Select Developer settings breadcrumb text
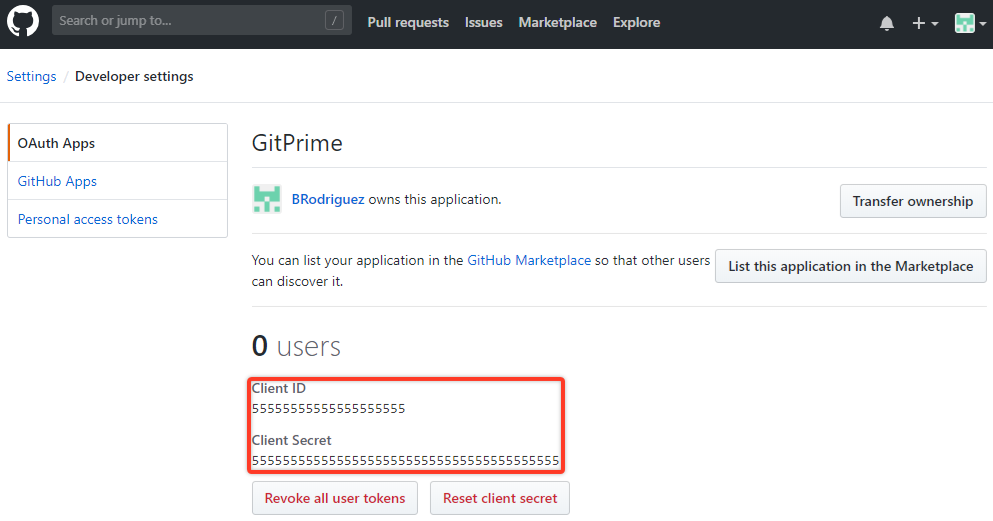Image resolution: width=993 pixels, height=521 pixels. tap(134, 77)
